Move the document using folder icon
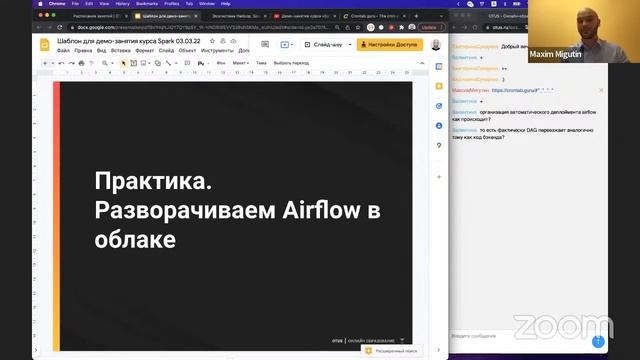Image resolution: width=640 pixels, height=360 pixels. point(223,41)
